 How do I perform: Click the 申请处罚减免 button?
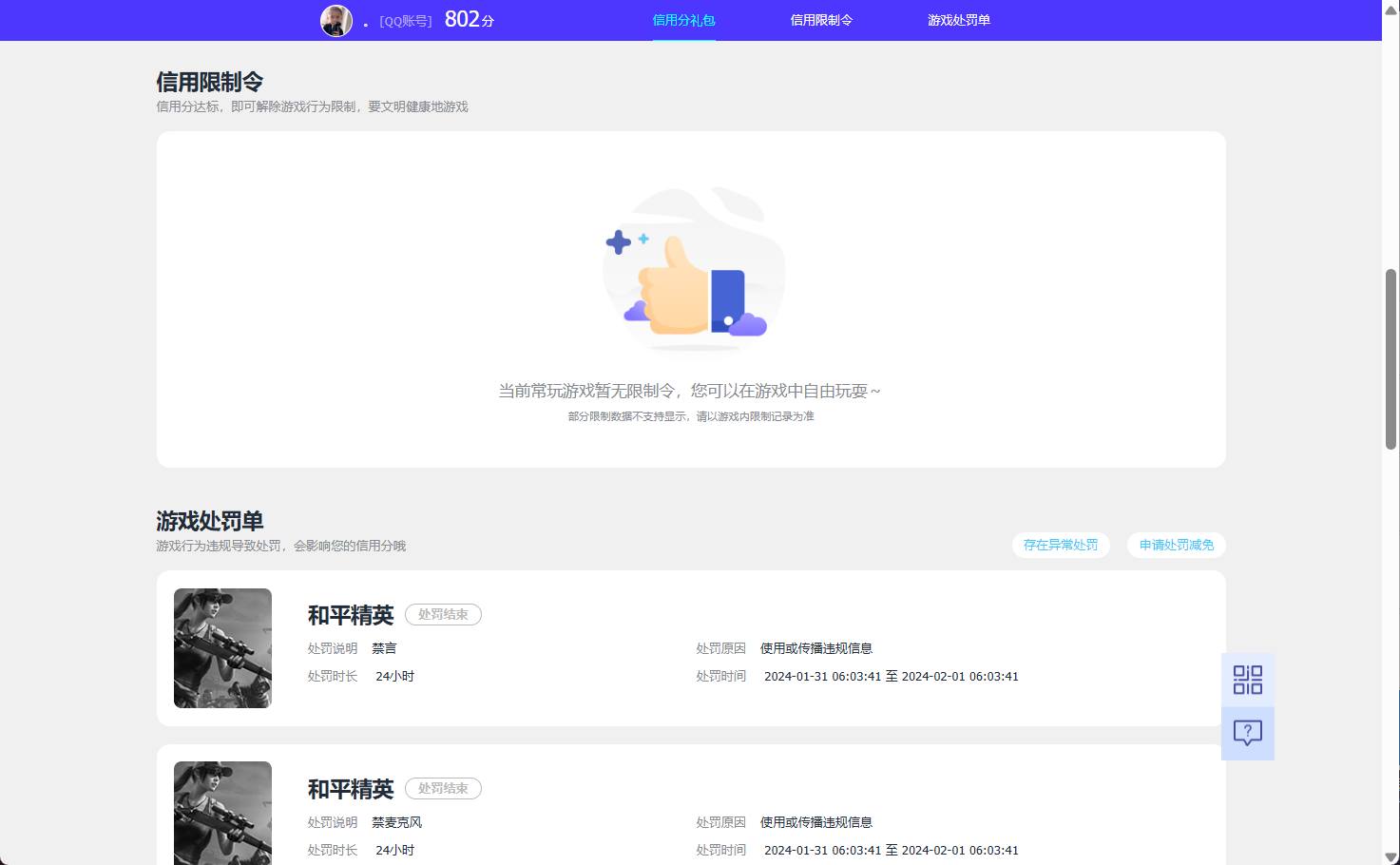1177,545
